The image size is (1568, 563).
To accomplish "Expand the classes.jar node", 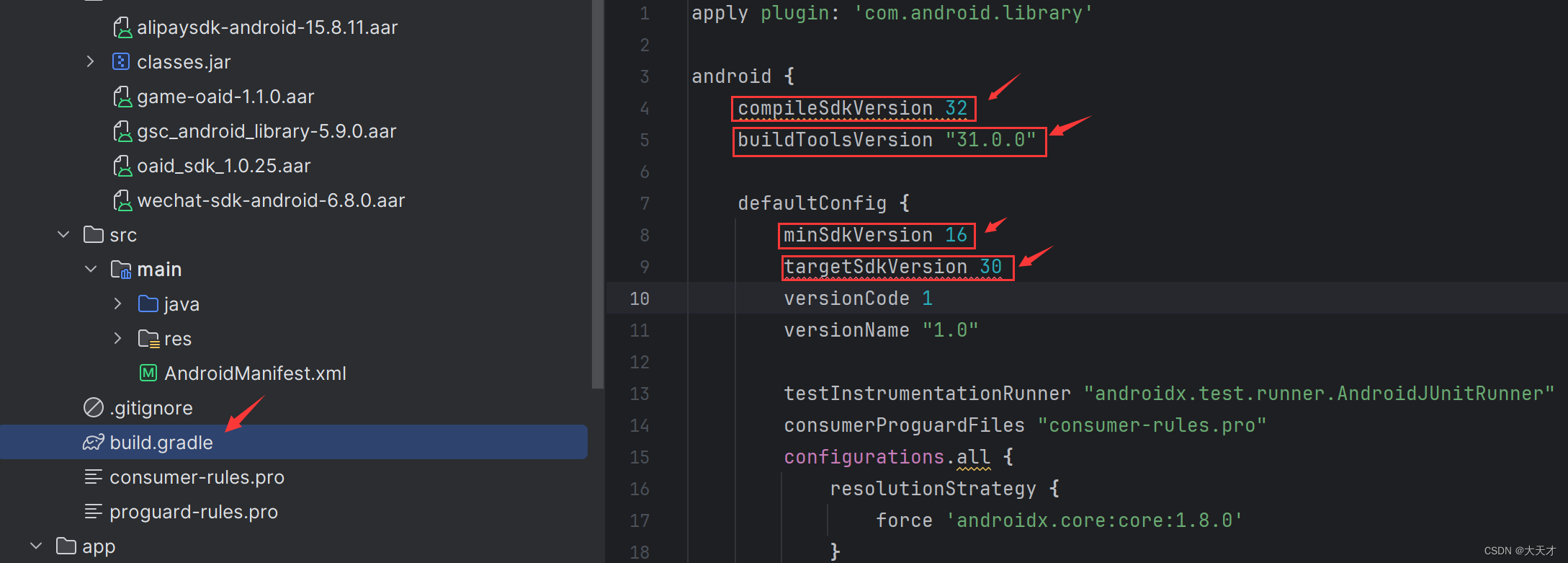I will (x=90, y=62).
